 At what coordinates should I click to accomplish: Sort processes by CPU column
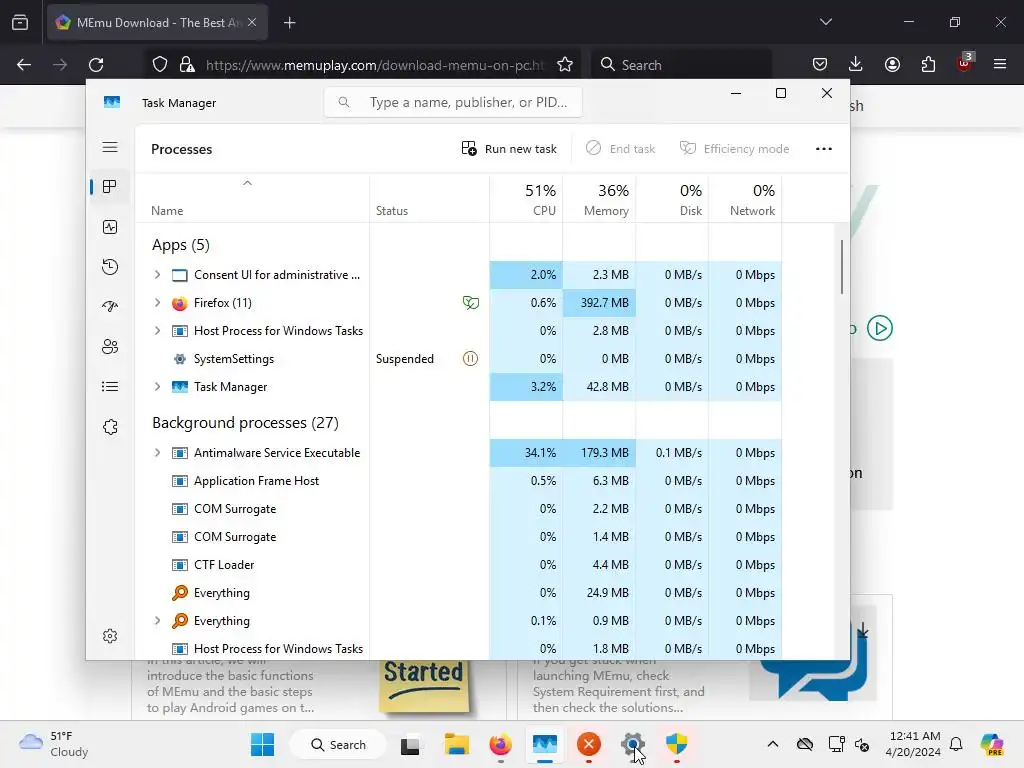[x=526, y=200]
